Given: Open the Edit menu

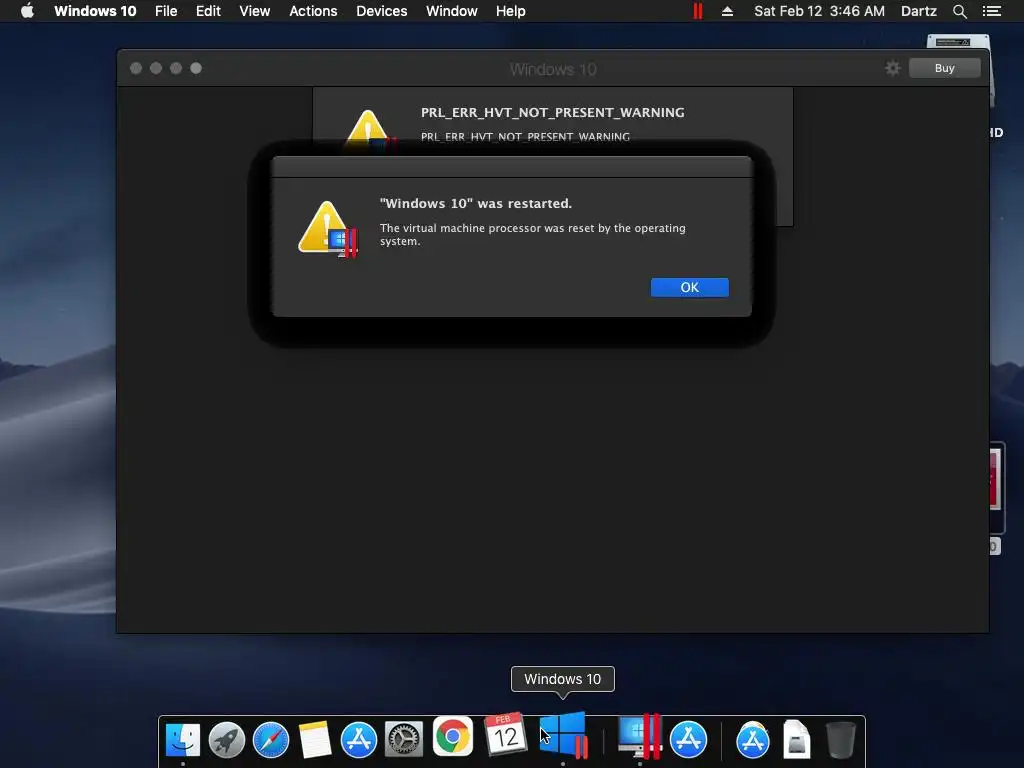Looking at the screenshot, I should pos(208,11).
